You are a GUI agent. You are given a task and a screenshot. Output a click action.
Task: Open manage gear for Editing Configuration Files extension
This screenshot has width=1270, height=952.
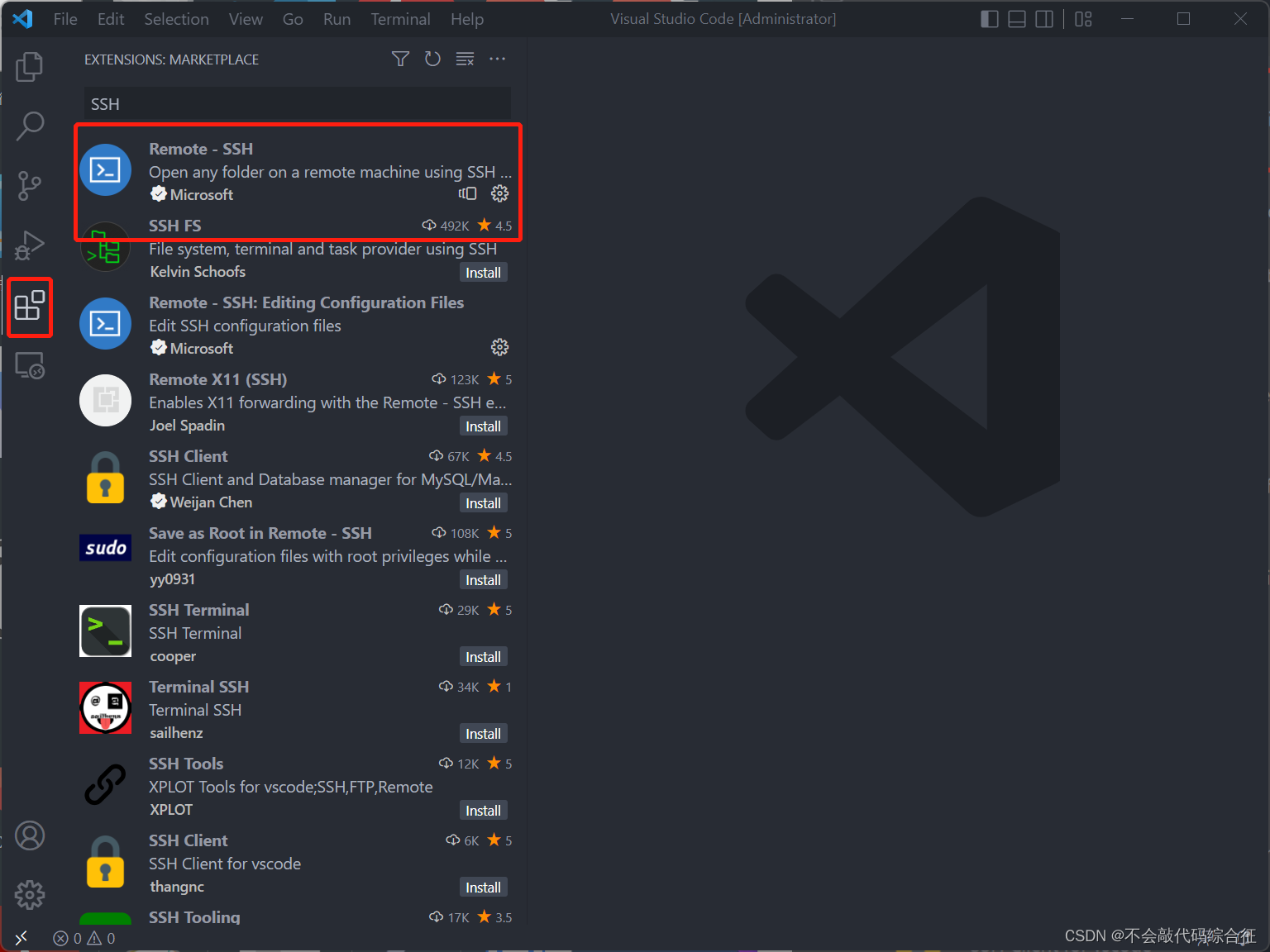[499, 347]
